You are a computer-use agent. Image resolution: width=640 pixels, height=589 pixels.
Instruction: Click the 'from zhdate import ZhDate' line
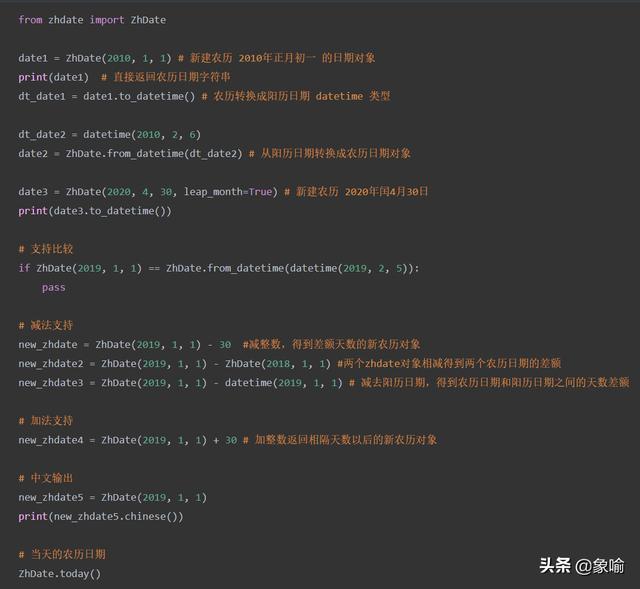click(92, 20)
